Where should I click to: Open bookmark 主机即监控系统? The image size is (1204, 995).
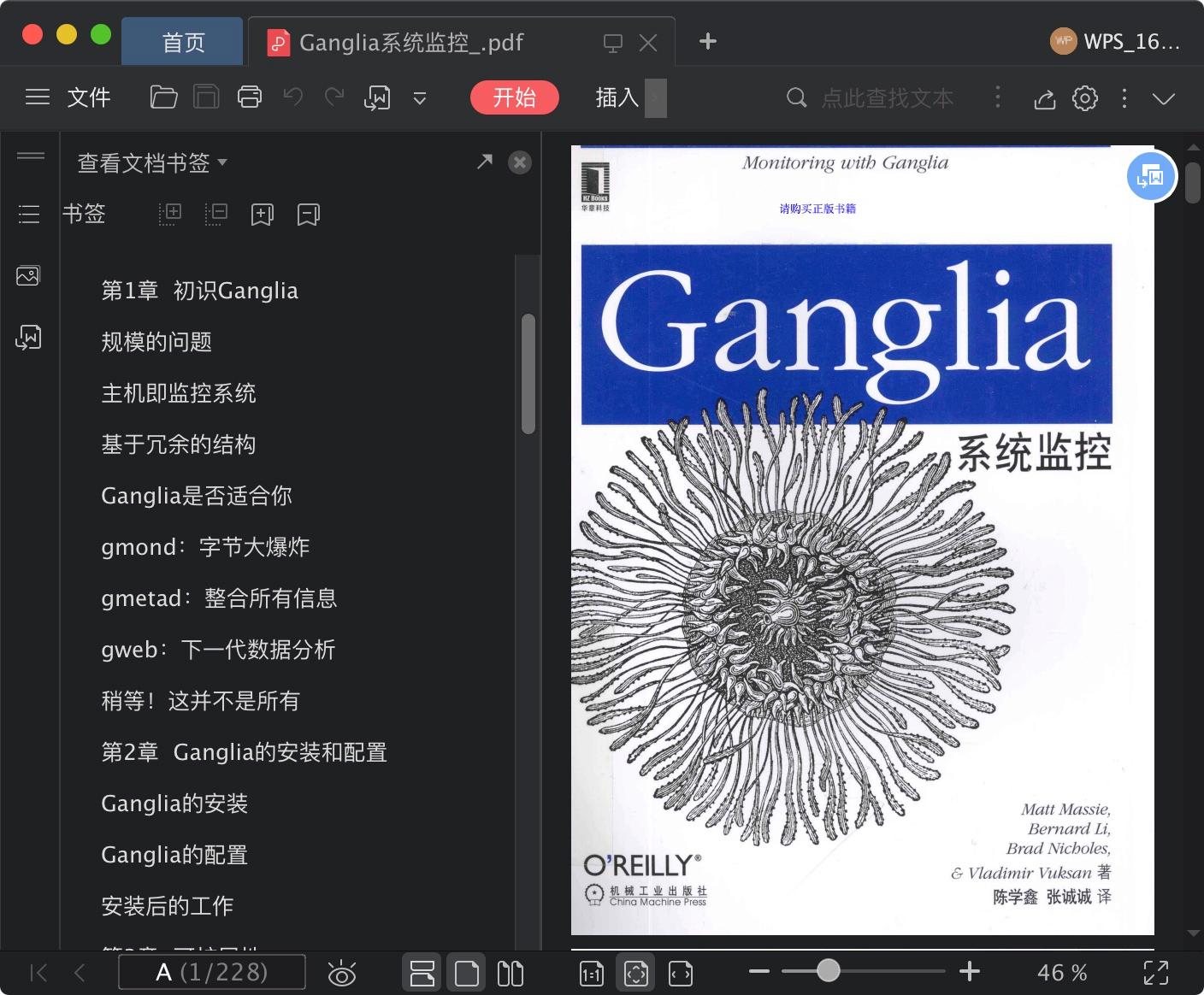[x=179, y=393]
